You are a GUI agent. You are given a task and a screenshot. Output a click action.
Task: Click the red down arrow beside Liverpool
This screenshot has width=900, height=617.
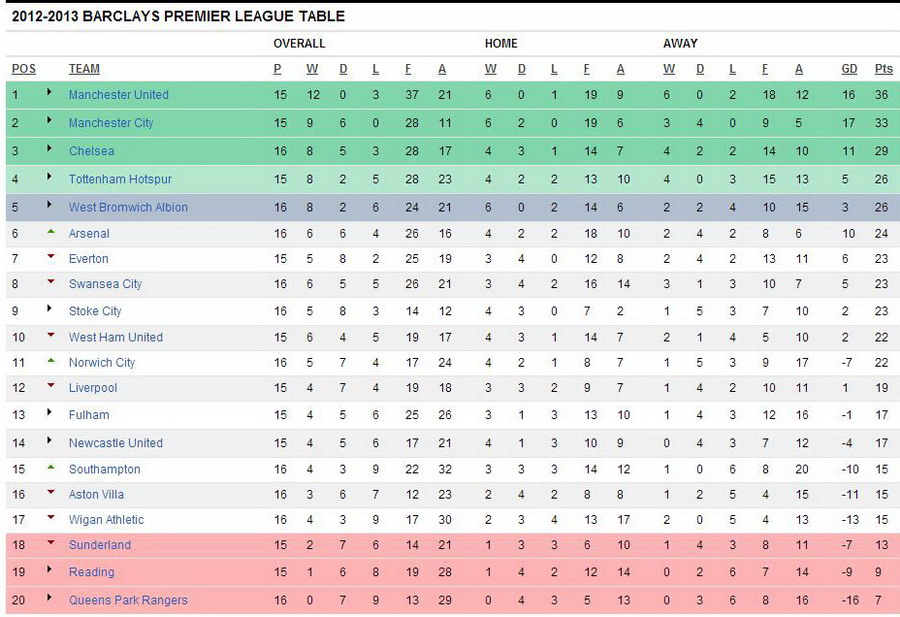pyautogui.click(x=51, y=385)
